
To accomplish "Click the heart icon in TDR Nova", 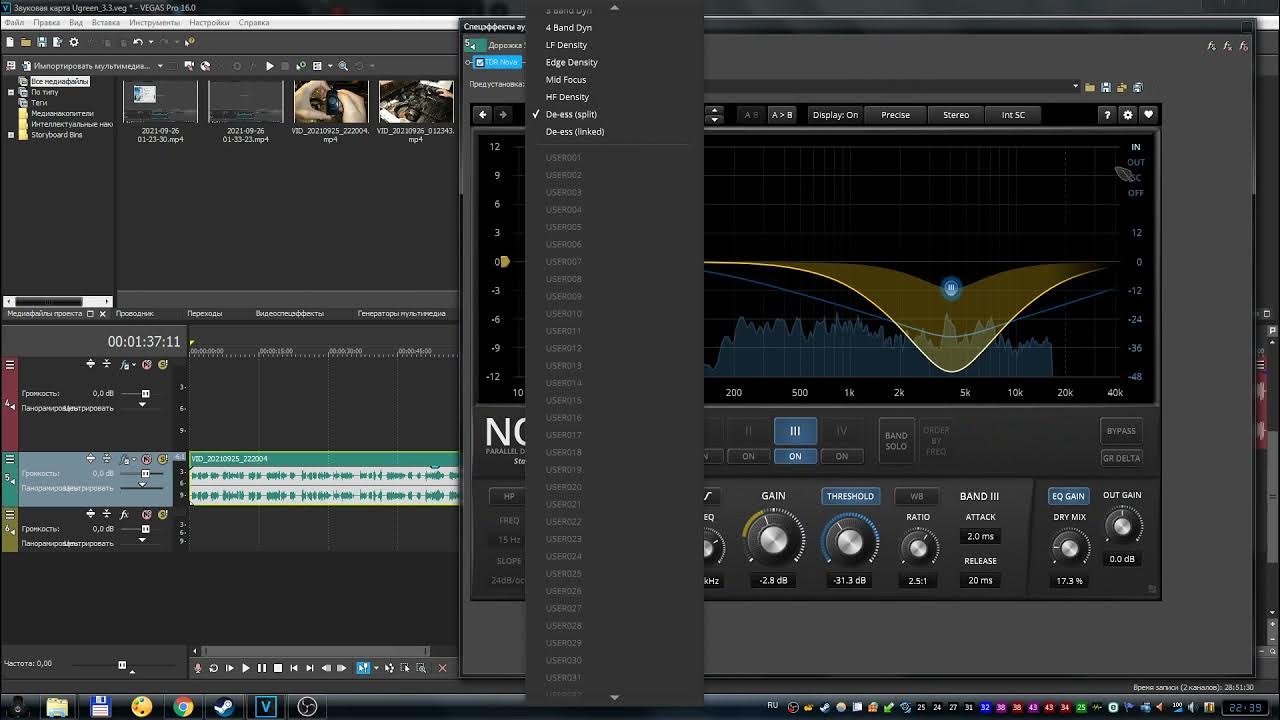I will pyautogui.click(x=1149, y=115).
